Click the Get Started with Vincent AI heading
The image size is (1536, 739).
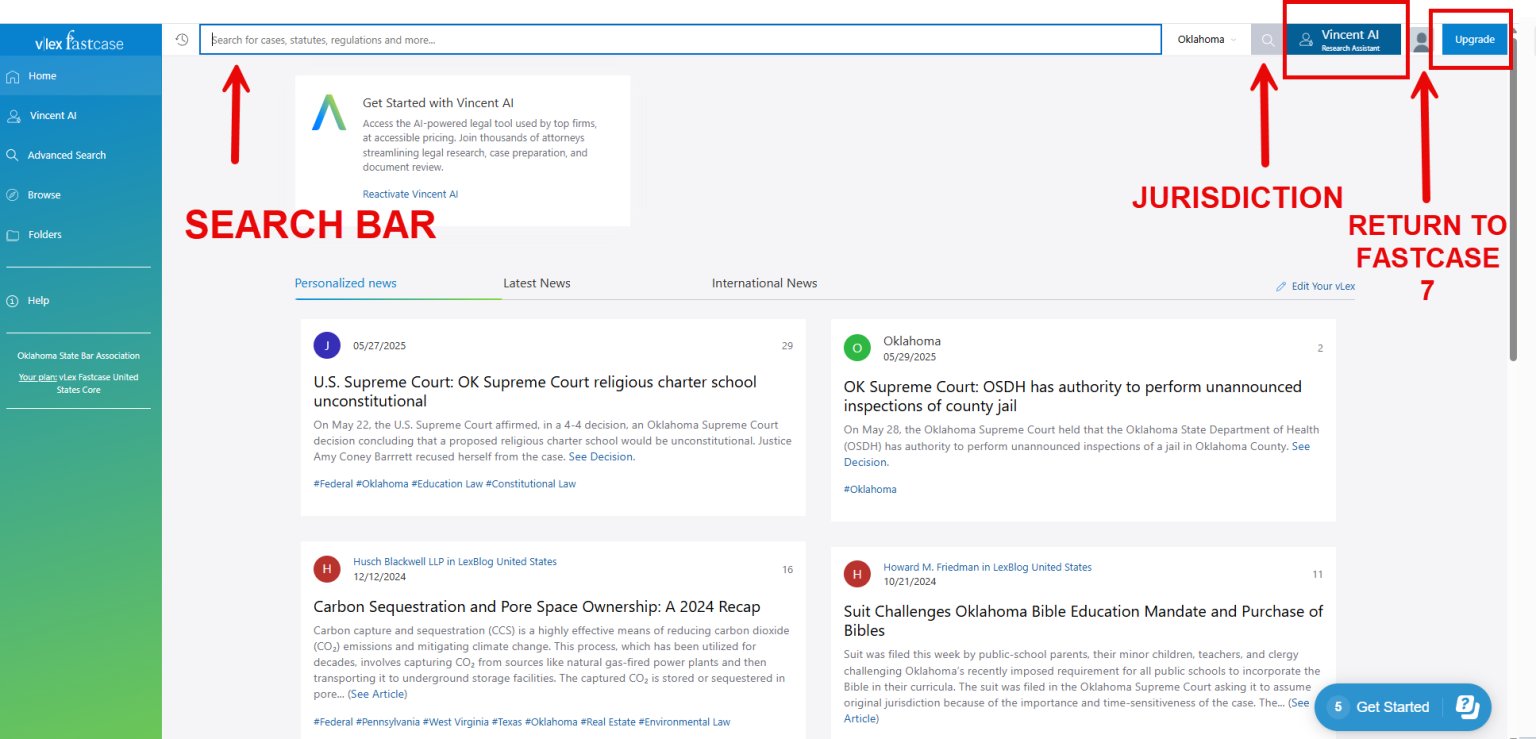(x=438, y=103)
